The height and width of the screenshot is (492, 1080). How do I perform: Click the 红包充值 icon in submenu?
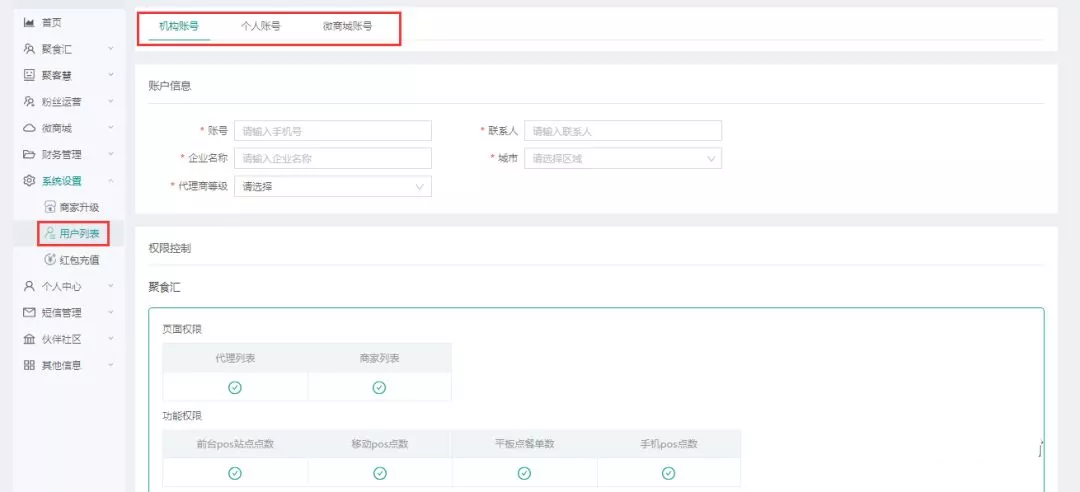click(x=50, y=260)
